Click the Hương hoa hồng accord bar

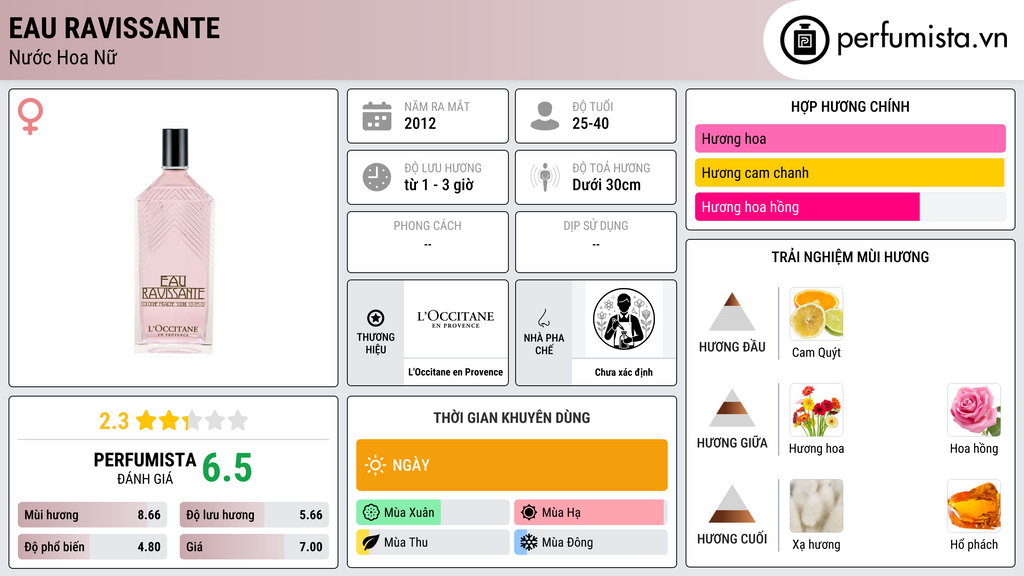click(850, 206)
